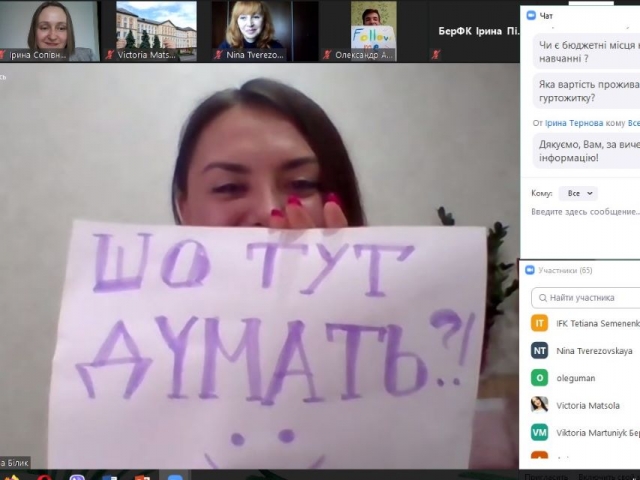
Task: Select Ірина Сопівн... video thumbnail
Action: (49, 31)
